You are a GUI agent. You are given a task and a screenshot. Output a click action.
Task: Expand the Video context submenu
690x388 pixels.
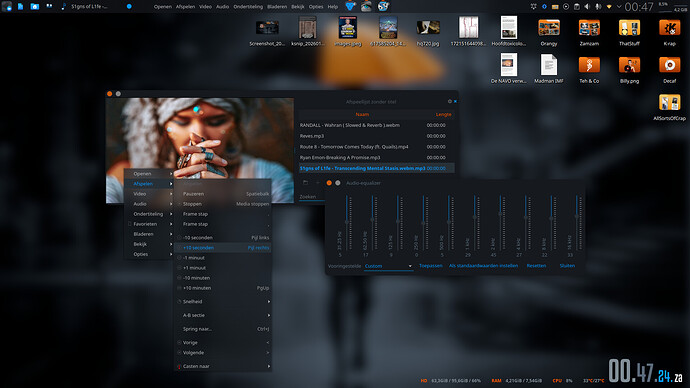pos(149,194)
